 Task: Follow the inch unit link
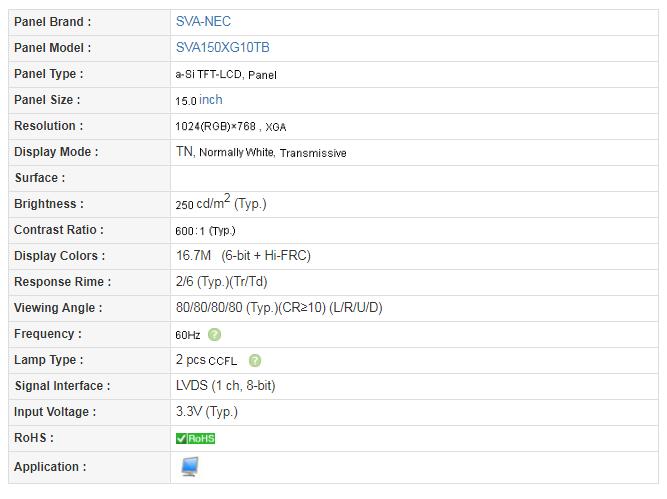tap(211, 100)
